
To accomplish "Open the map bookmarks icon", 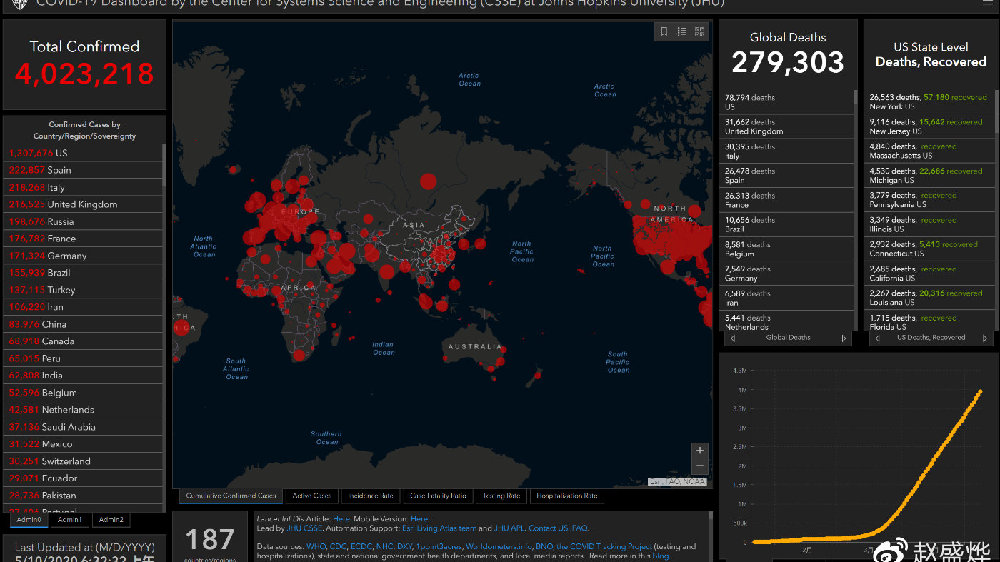I will click(663, 32).
